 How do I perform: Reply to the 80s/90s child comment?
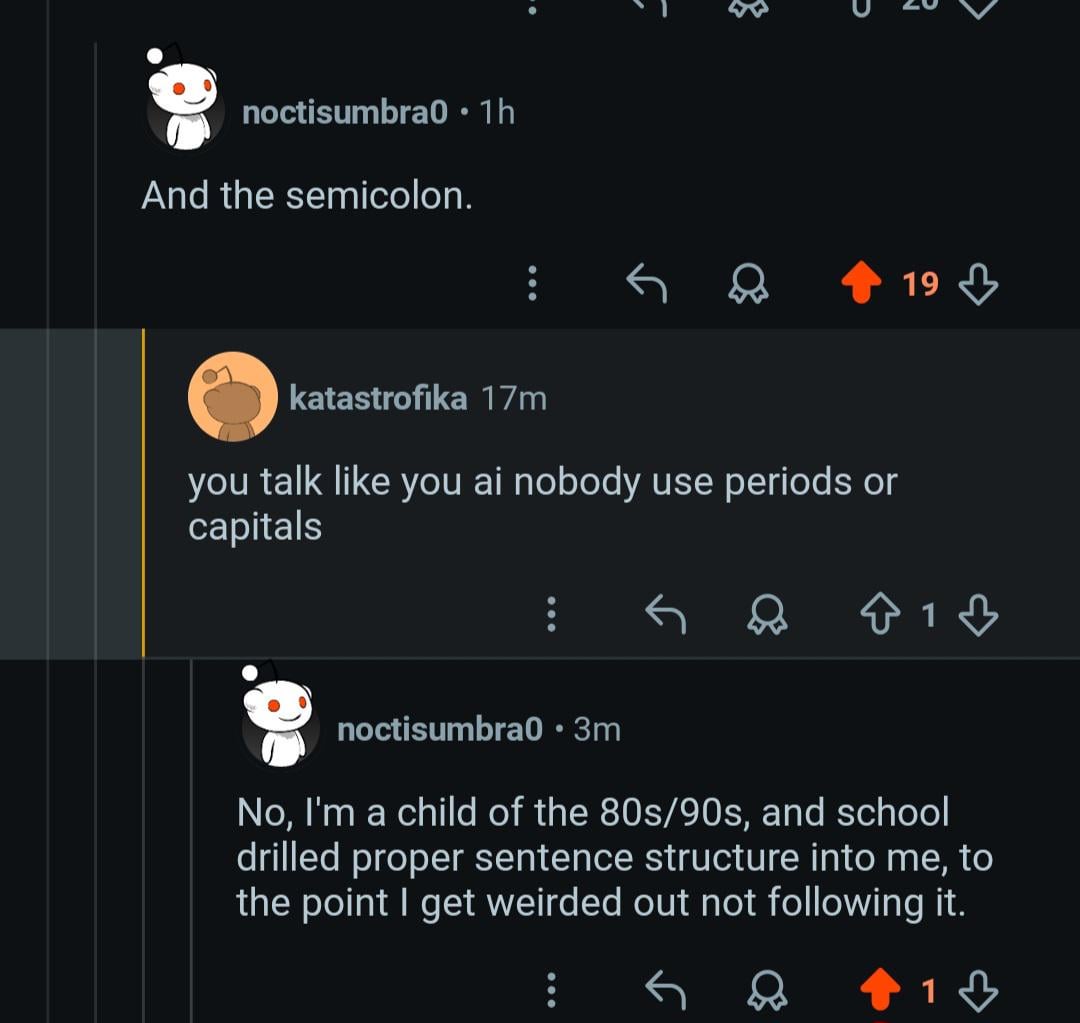click(665, 989)
